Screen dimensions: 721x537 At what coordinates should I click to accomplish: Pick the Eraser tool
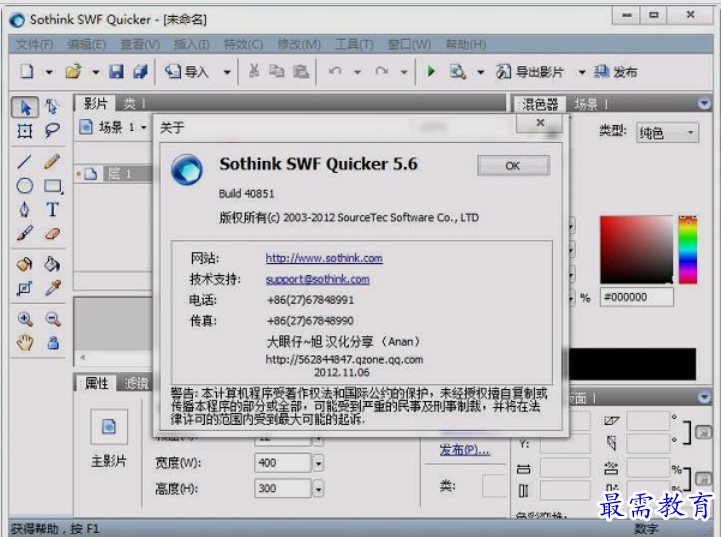[52, 234]
